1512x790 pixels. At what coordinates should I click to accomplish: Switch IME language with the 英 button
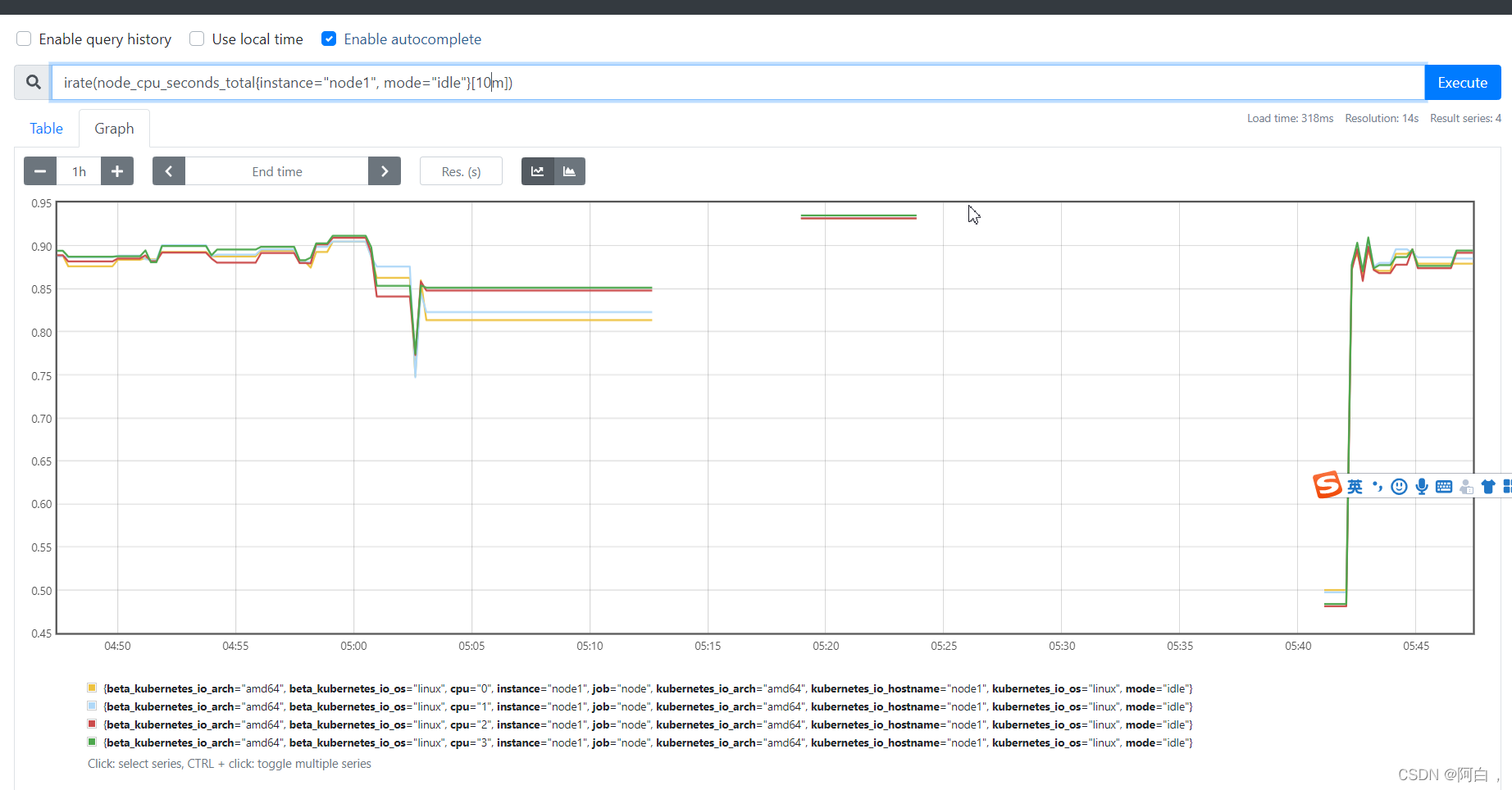click(1355, 487)
